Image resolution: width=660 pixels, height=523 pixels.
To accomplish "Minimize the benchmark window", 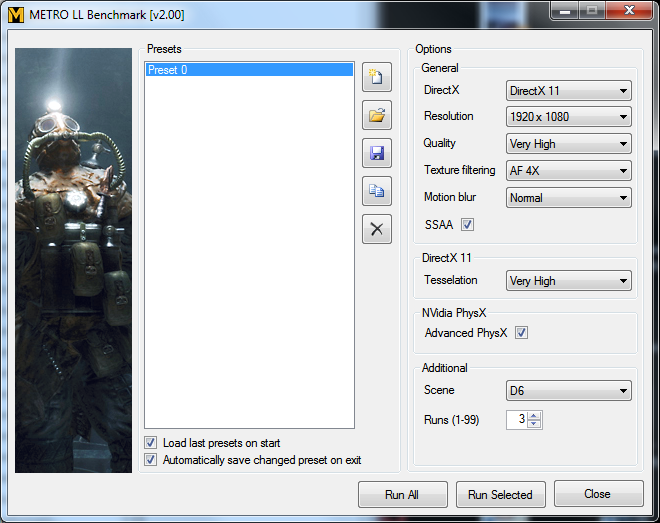I will coord(564,10).
